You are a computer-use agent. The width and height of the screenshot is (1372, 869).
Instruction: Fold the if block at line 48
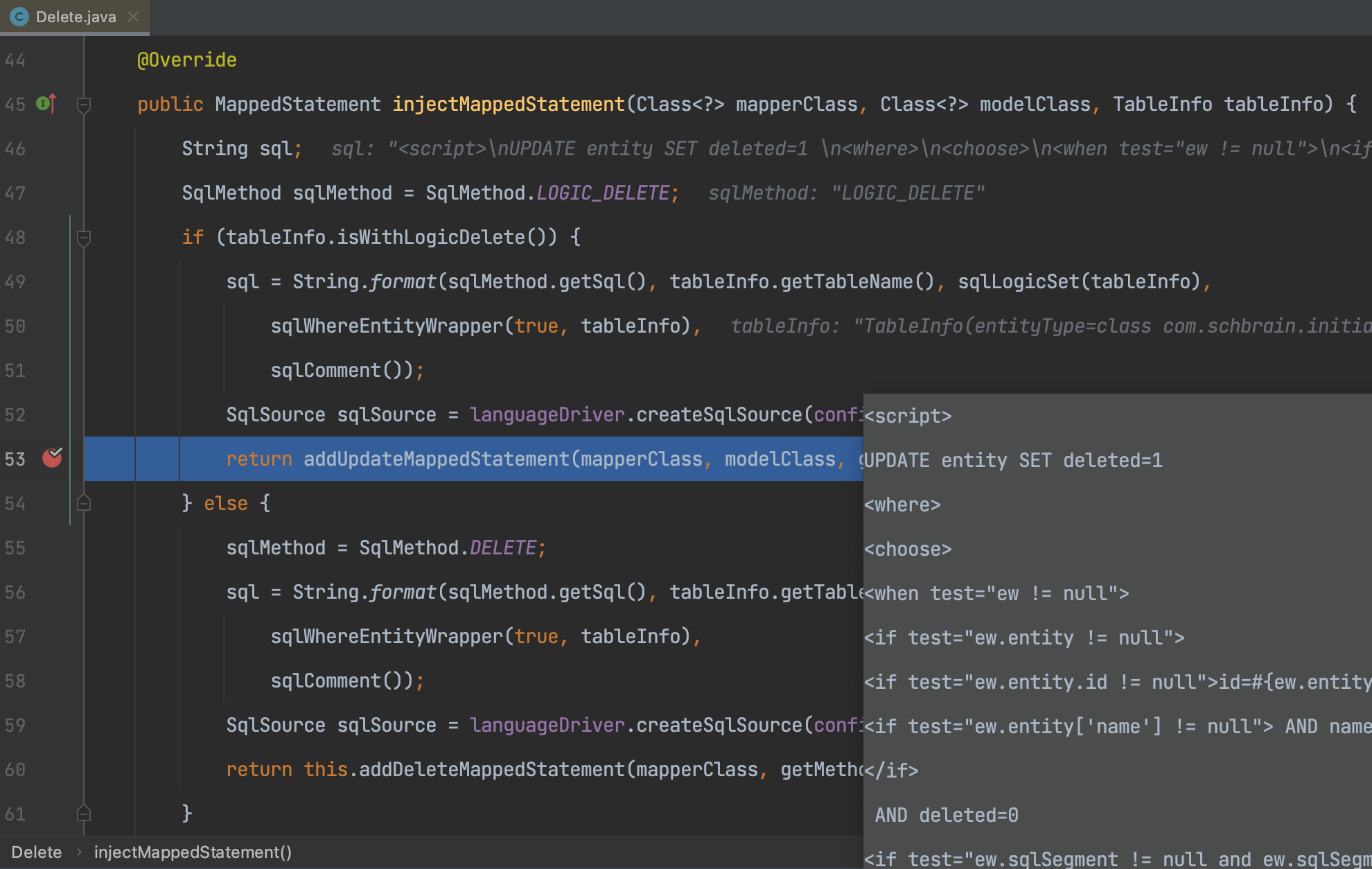pyautogui.click(x=84, y=238)
